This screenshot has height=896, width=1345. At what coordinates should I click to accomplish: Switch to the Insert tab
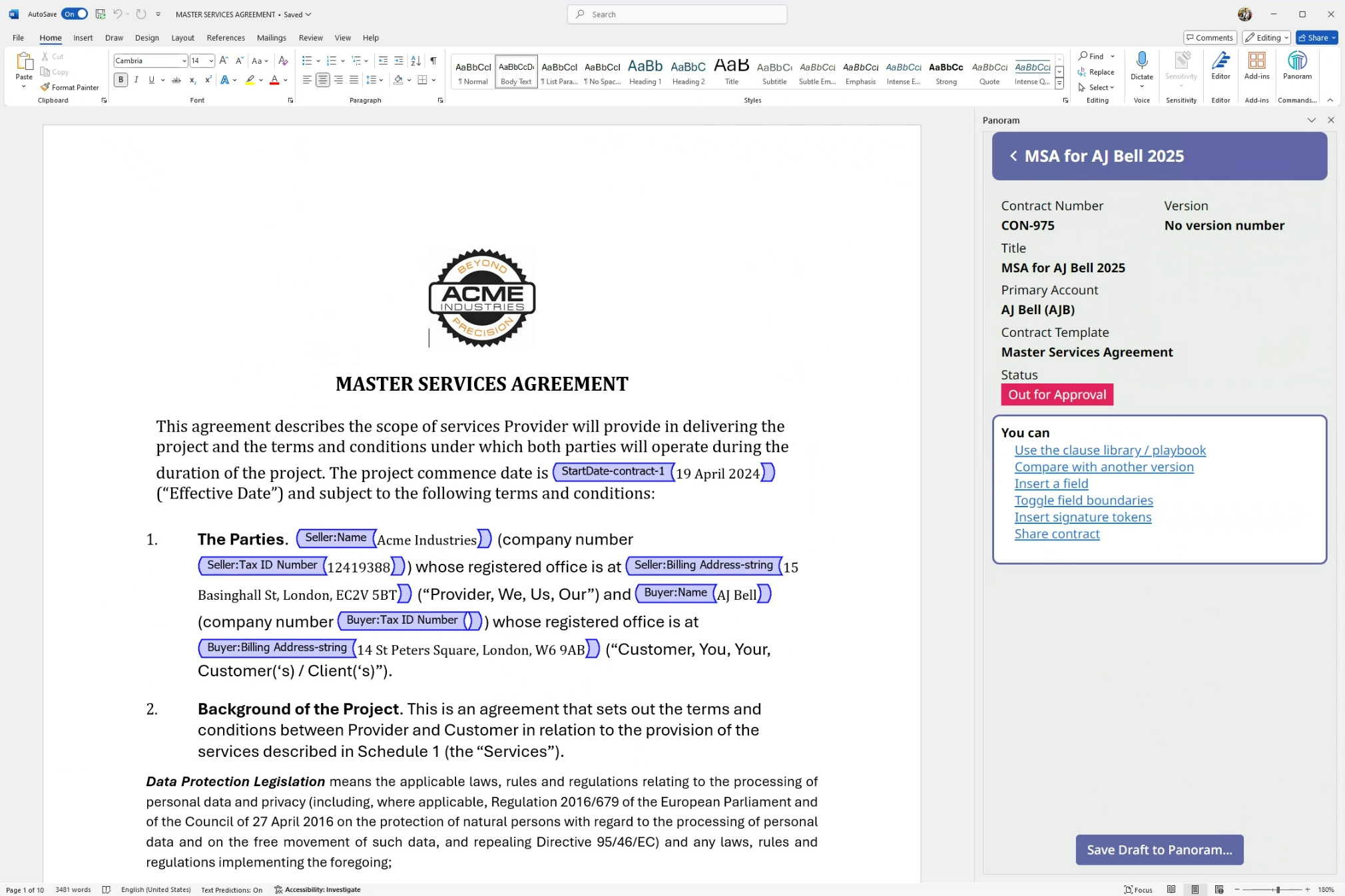(83, 37)
